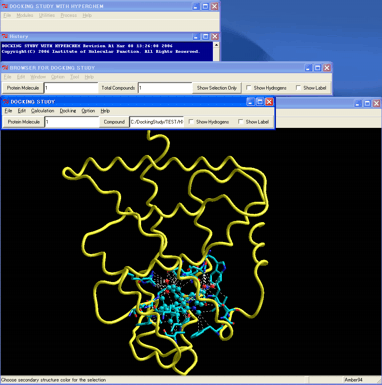
Task: Open the File menu in Docking Study
Action: pyautogui.click(x=8, y=111)
